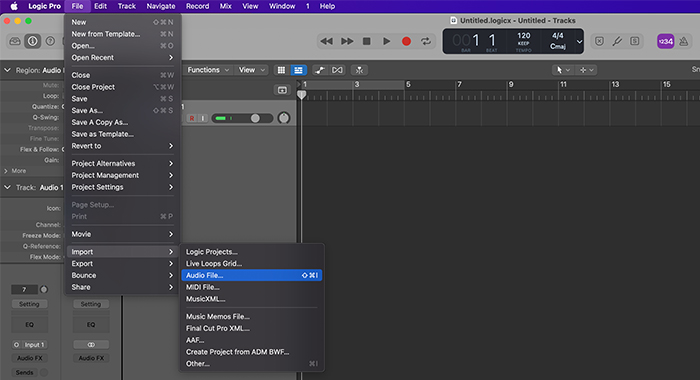Enable record on track with R button
Screen dimensions: 700x380
(192, 118)
